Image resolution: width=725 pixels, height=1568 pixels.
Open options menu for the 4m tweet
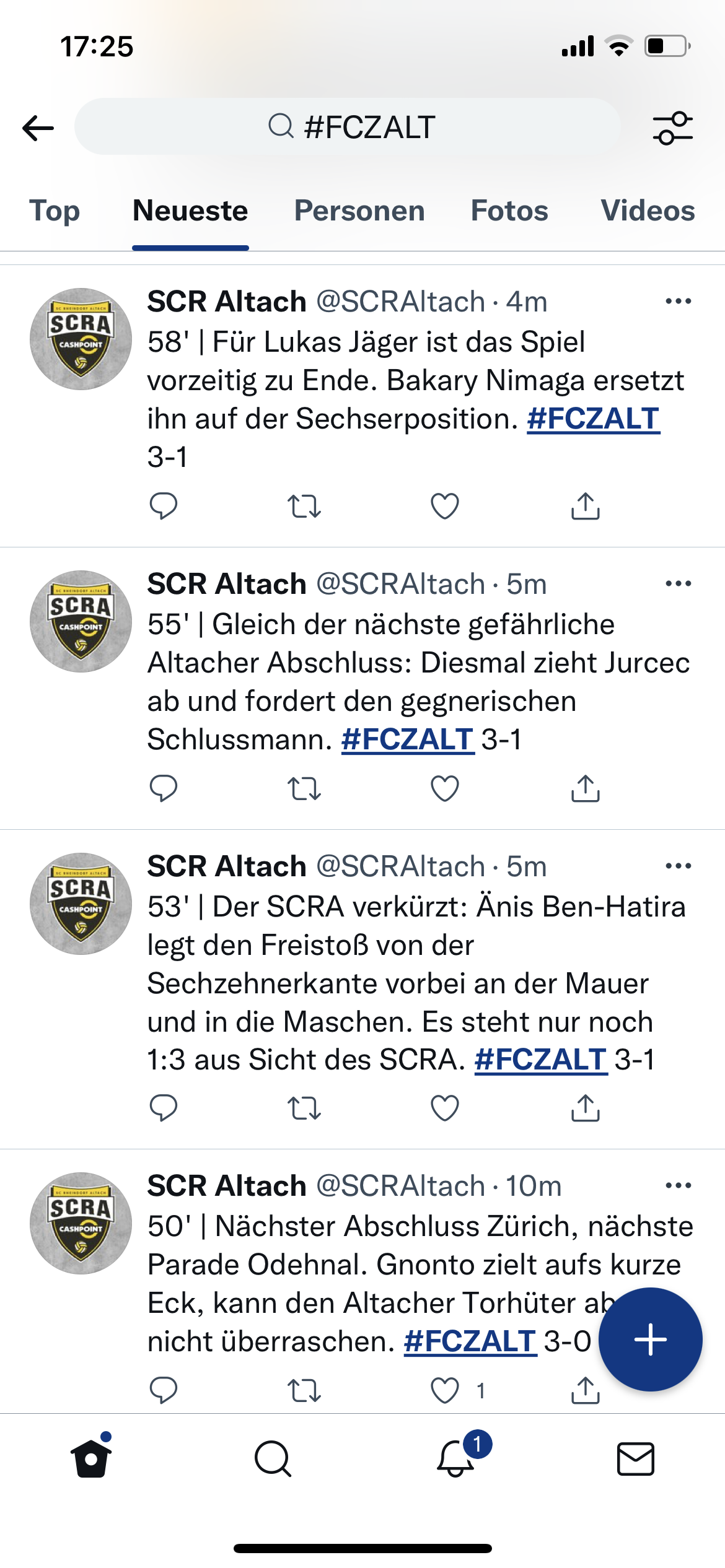coord(679,302)
